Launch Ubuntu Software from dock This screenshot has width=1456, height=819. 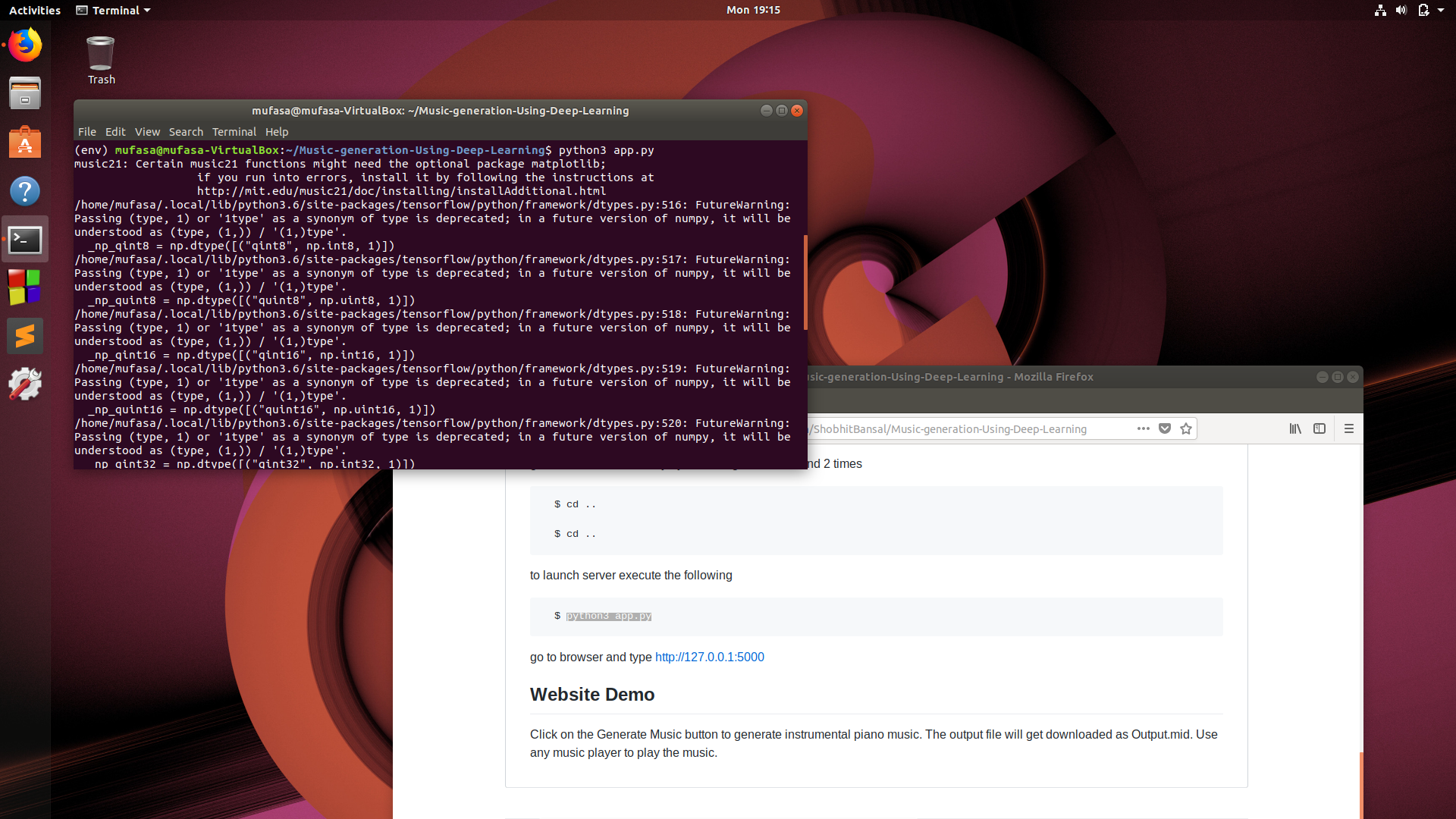click(25, 142)
